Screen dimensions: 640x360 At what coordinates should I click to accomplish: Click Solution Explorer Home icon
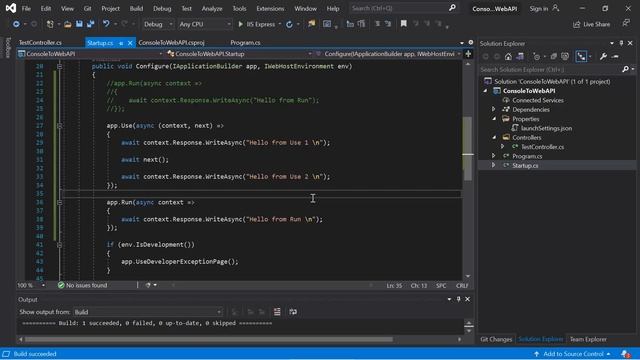tap(508, 56)
